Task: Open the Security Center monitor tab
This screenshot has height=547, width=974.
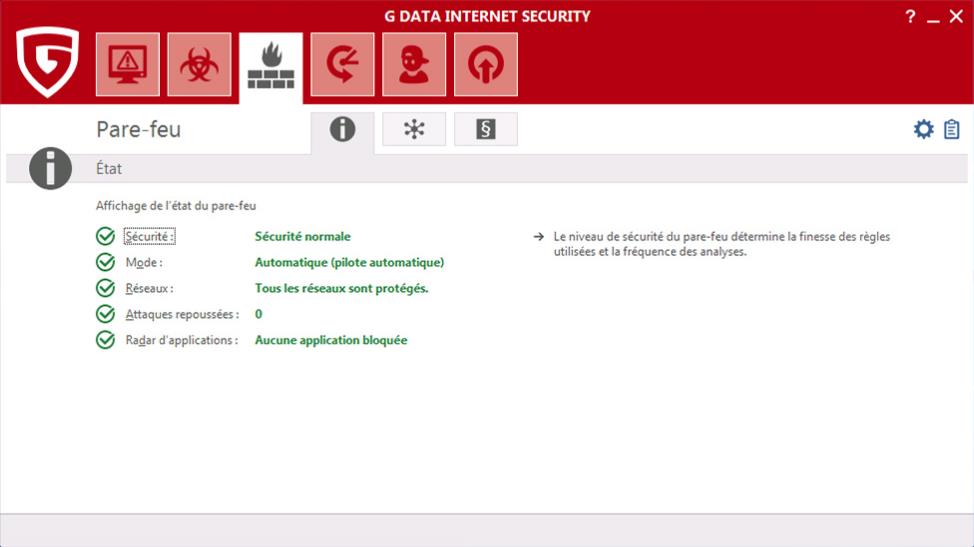Action: 127,65
